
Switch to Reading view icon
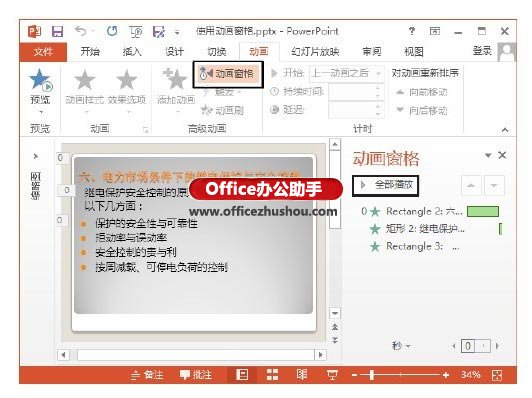click(x=302, y=375)
